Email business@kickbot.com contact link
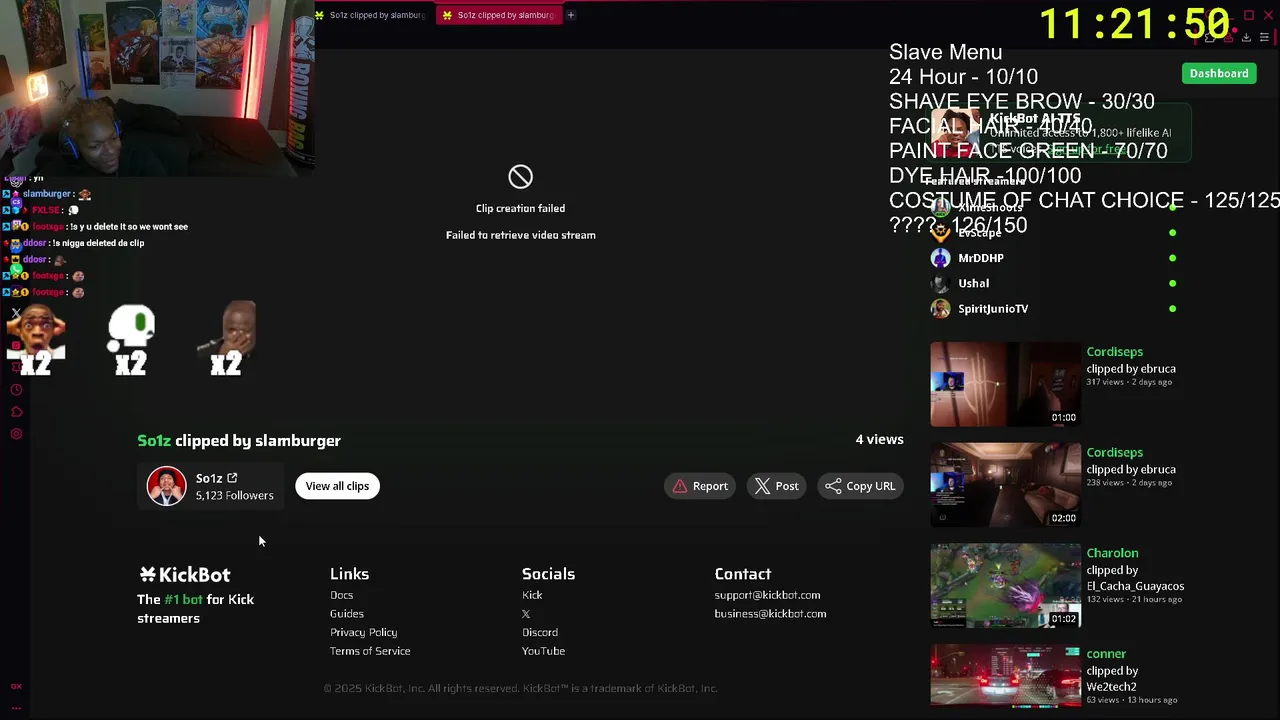This screenshot has width=1280, height=720. pyautogui.click(x=770, y=614)
